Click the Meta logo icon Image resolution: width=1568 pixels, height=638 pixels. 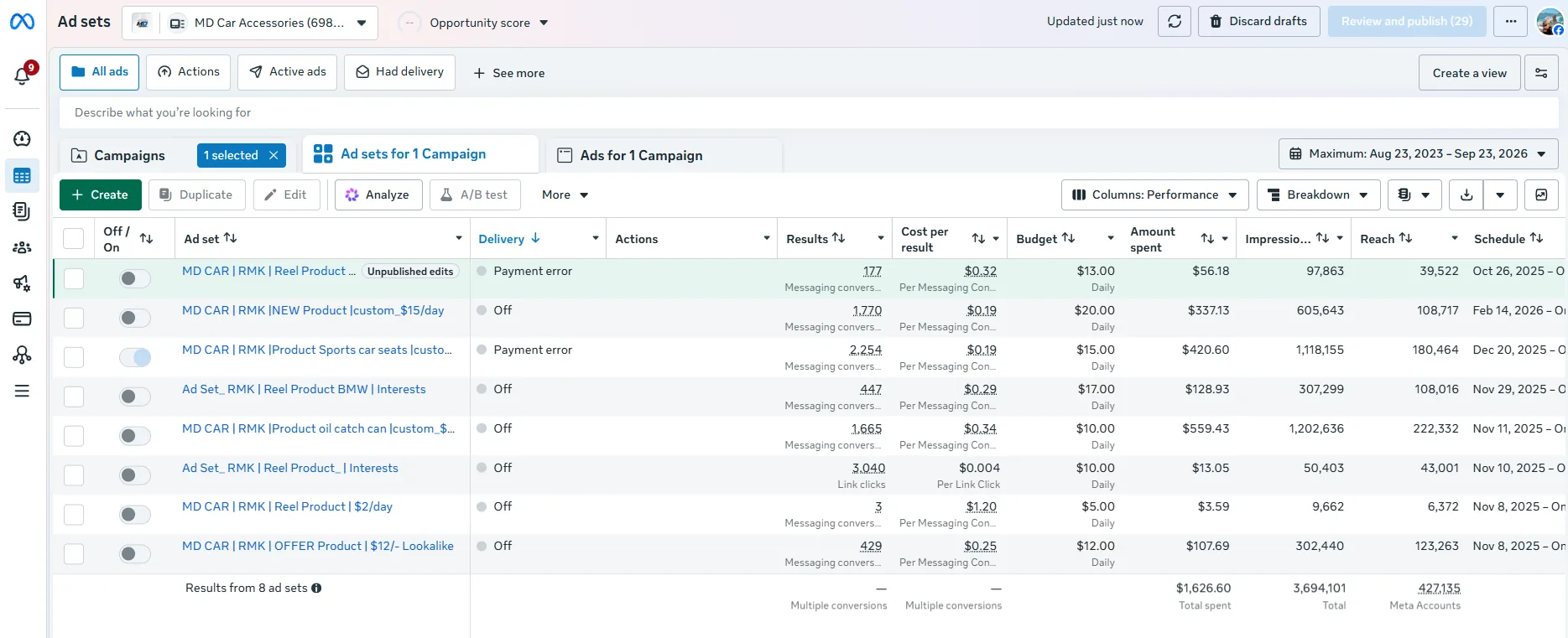23,22
